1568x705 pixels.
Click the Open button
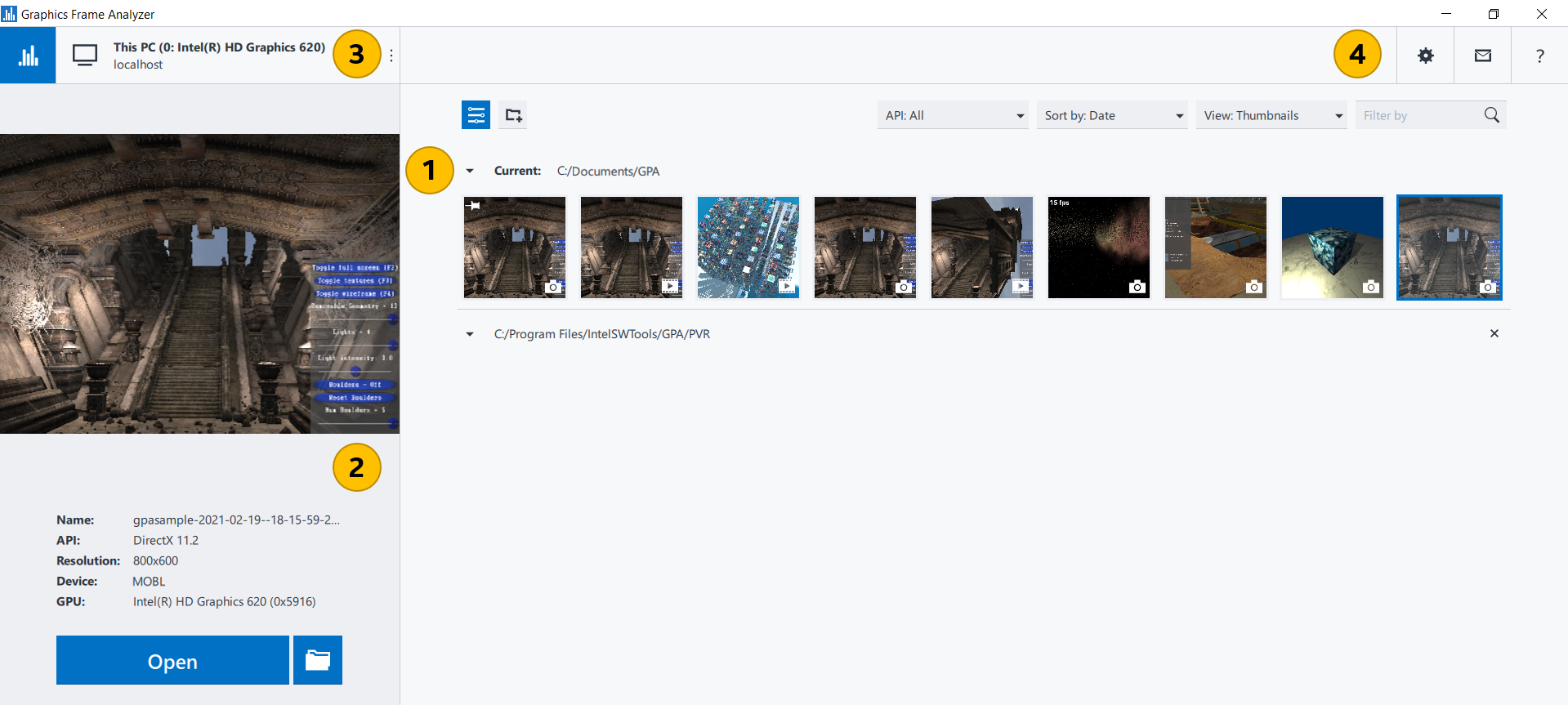(x=172, y=660)
